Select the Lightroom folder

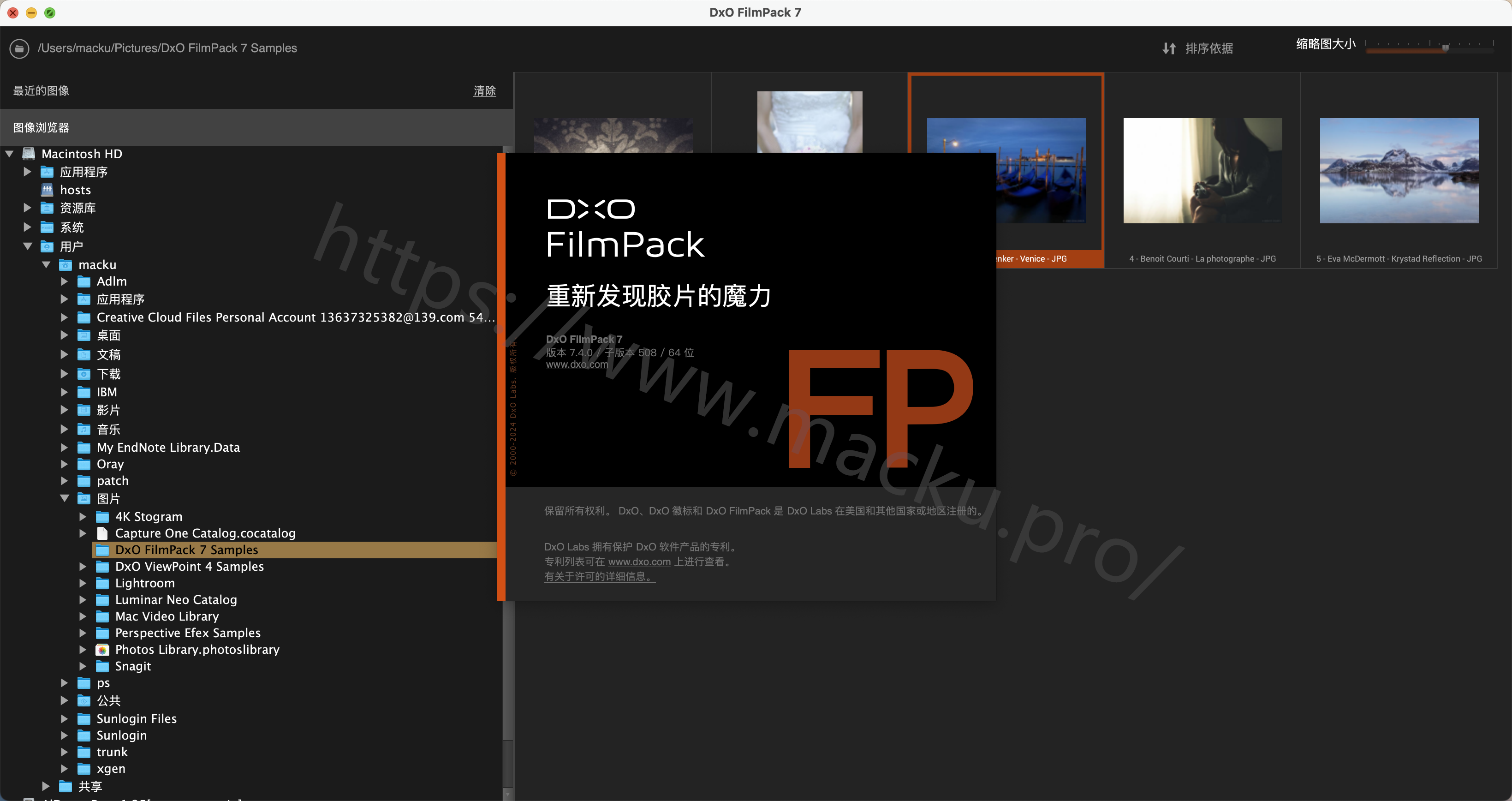144,583
